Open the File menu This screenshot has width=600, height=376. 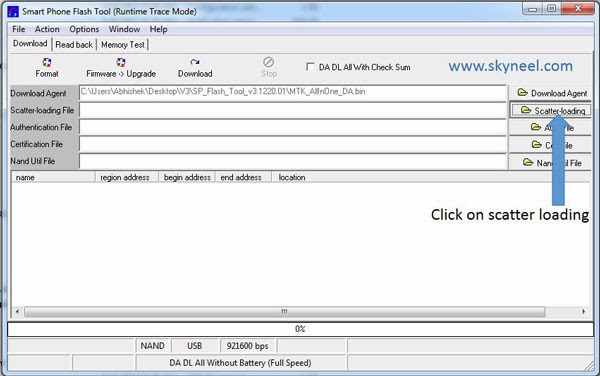(x=18, y=29)
